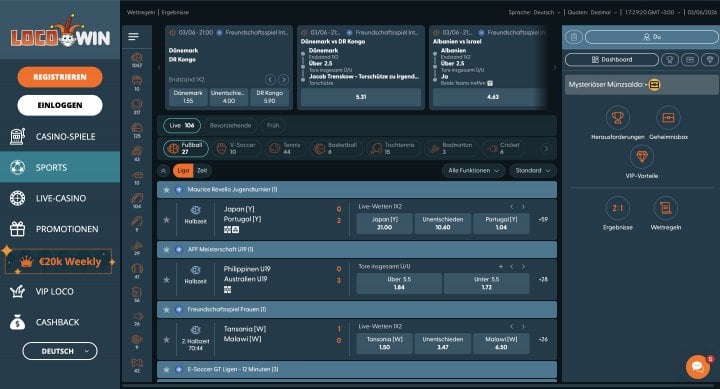
Task: Open Casino-Spiele in the sidebar
Action: pyautogui.click(x=60, y=137)
